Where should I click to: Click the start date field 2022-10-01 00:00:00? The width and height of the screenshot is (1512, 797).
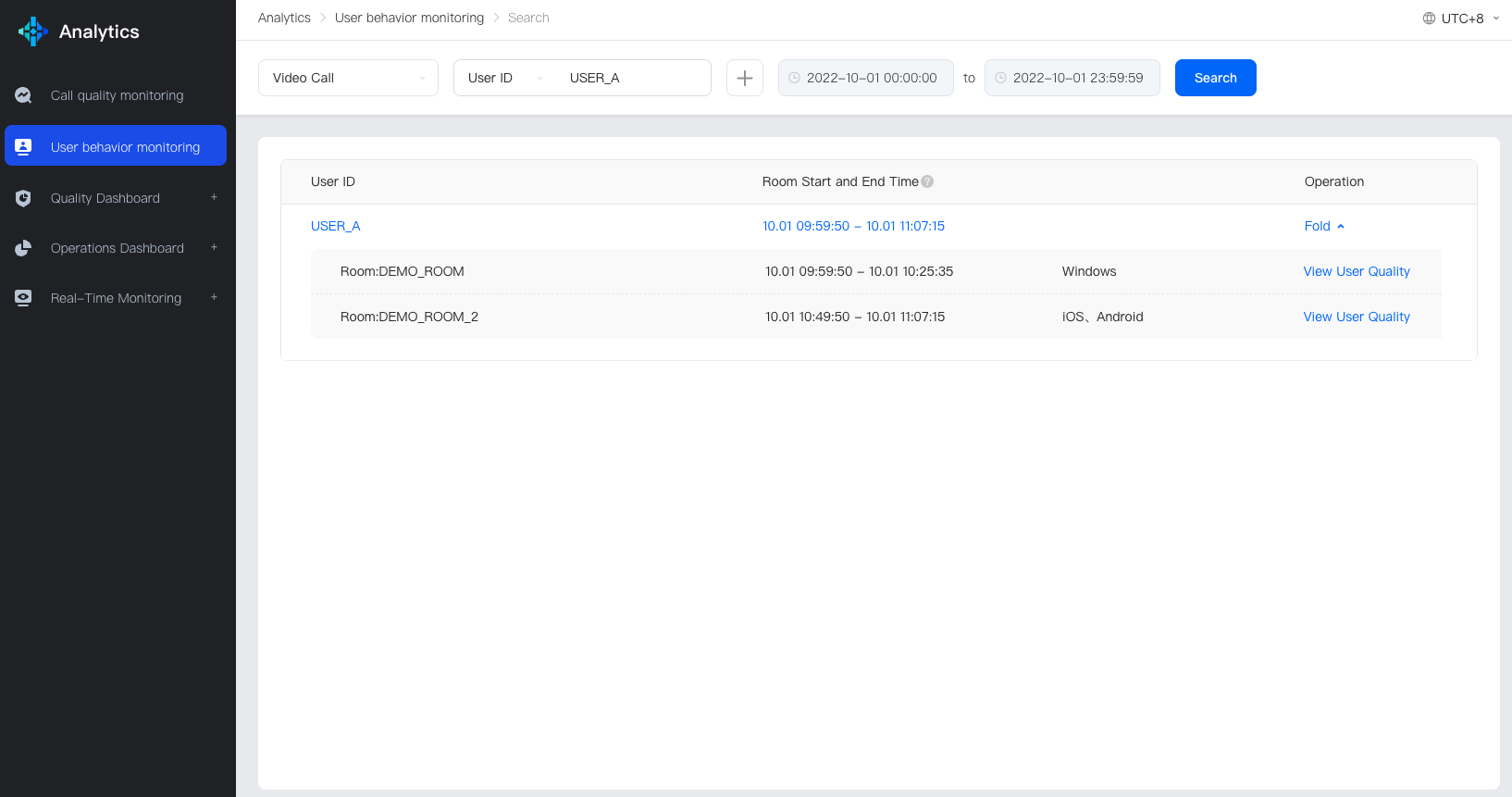[x=871, y=78]
